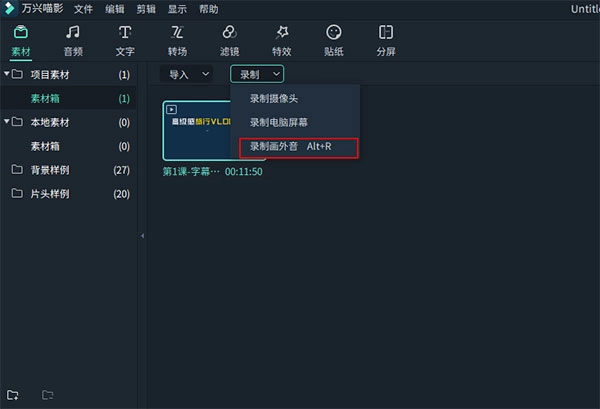Click the 录制 dropdown chevron arrow
This screenshot has width=600, height=409.
pos(276,74)
